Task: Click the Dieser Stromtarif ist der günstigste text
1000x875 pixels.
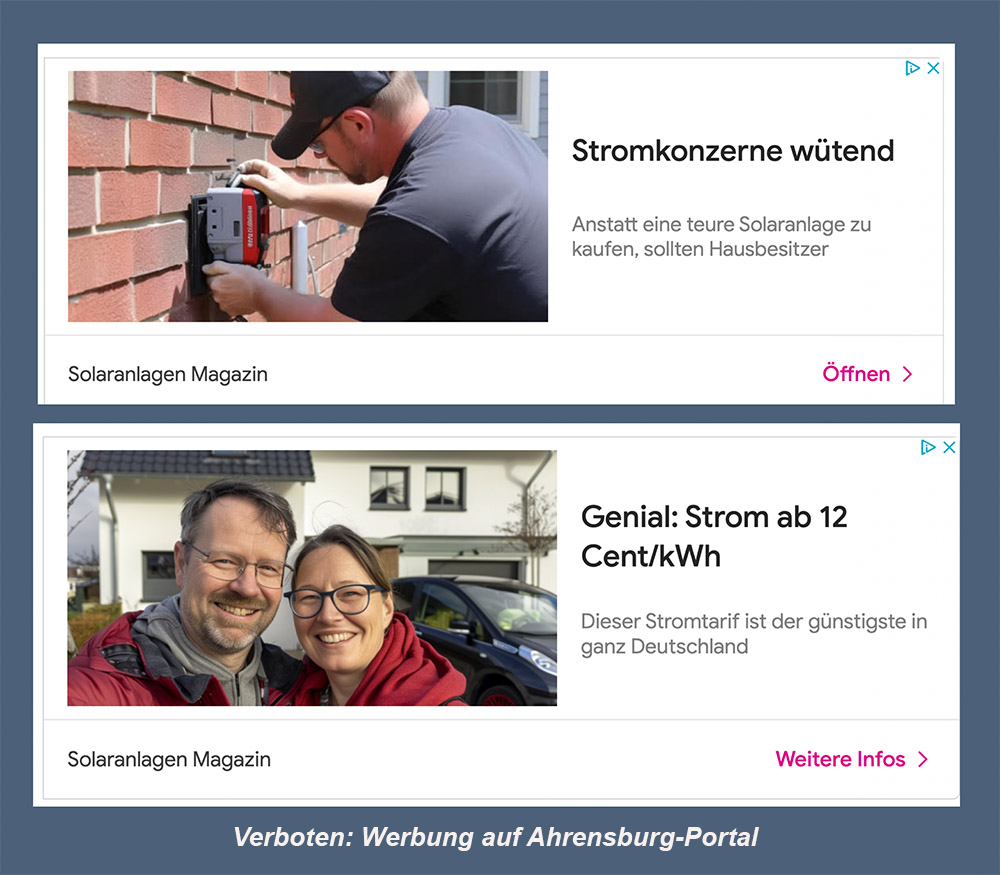Action: coord(754,634)
